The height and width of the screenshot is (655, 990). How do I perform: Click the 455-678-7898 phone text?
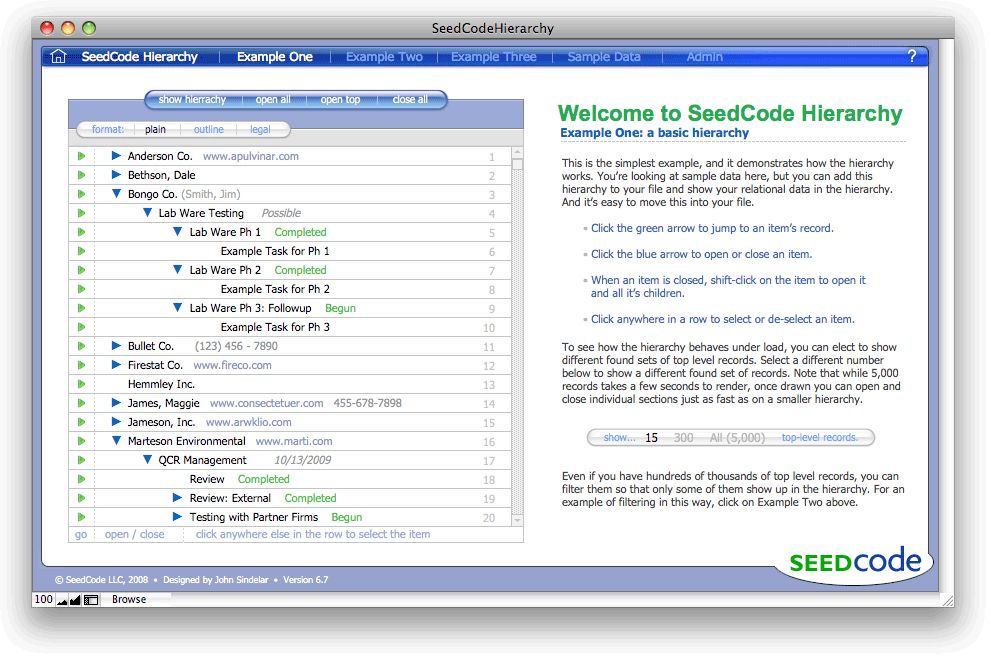point(367,403)
